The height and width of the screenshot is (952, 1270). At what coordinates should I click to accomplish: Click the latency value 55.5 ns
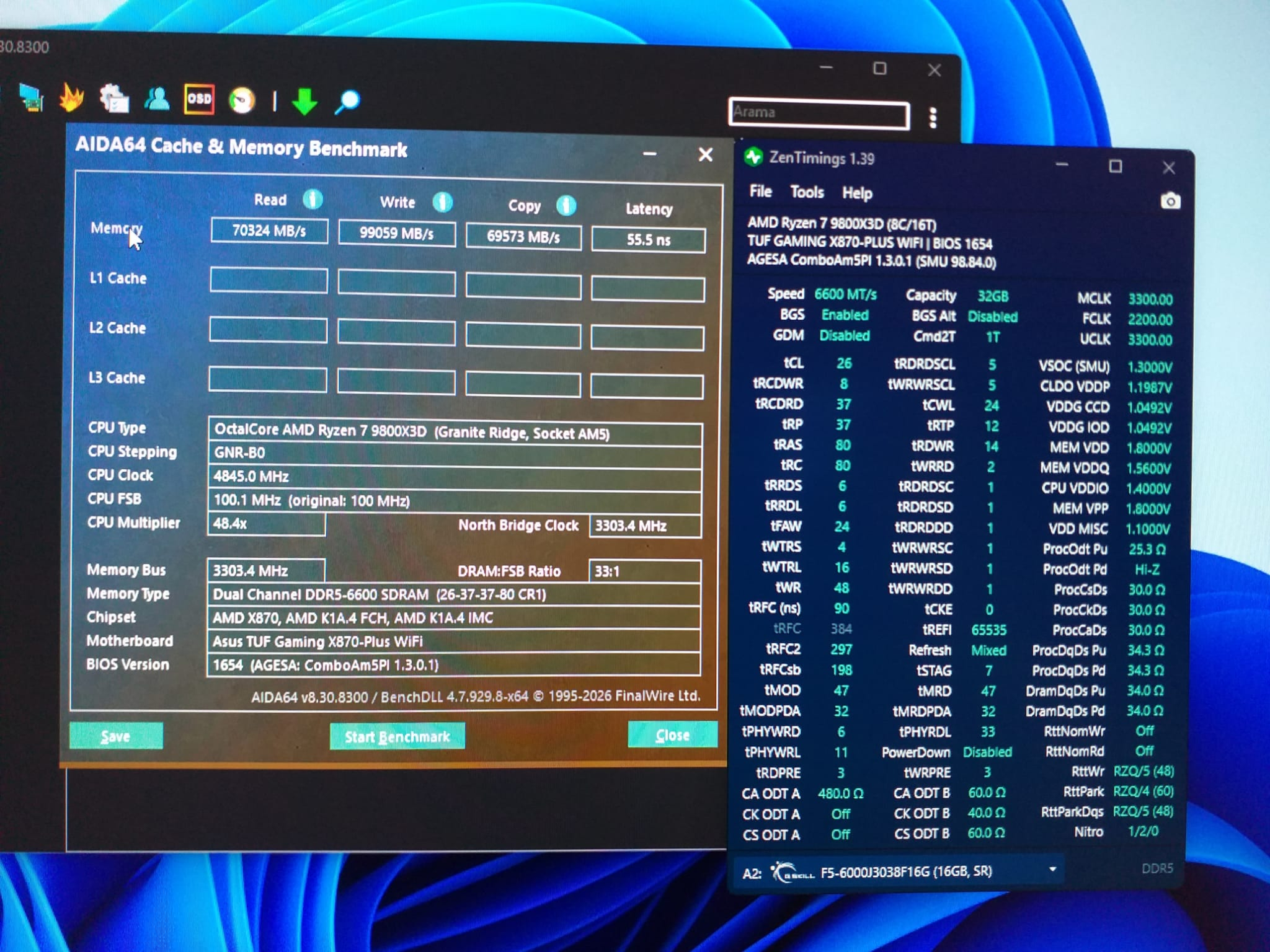(x=648, y=240)
